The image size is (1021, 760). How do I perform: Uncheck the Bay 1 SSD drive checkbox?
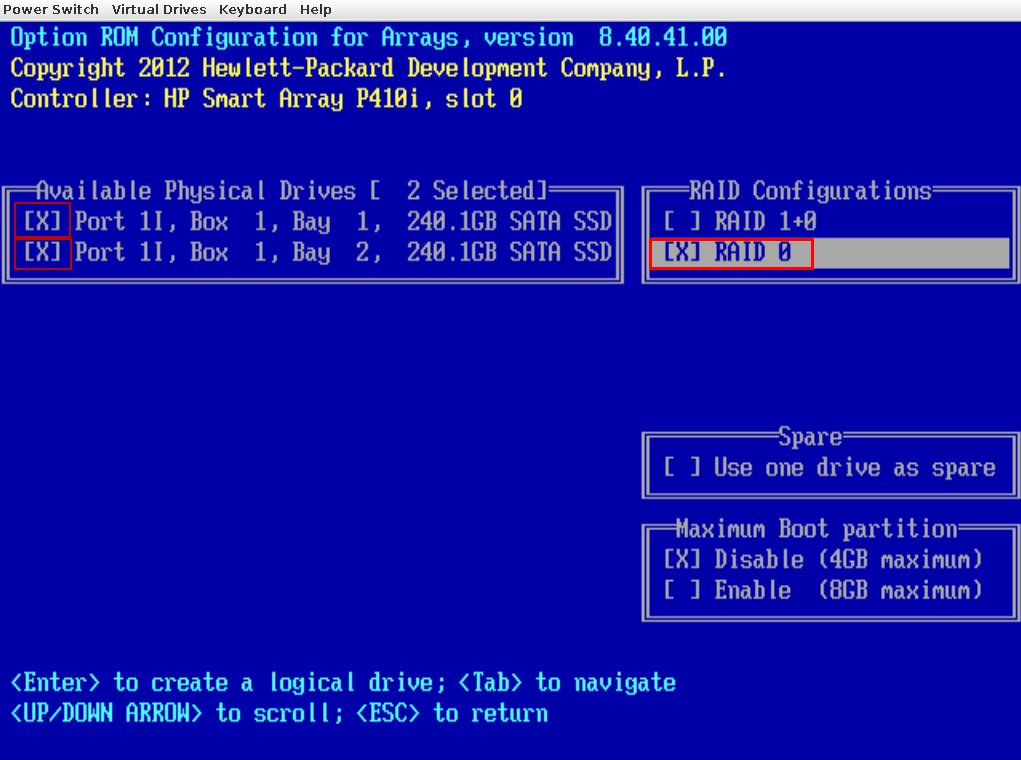42,222
